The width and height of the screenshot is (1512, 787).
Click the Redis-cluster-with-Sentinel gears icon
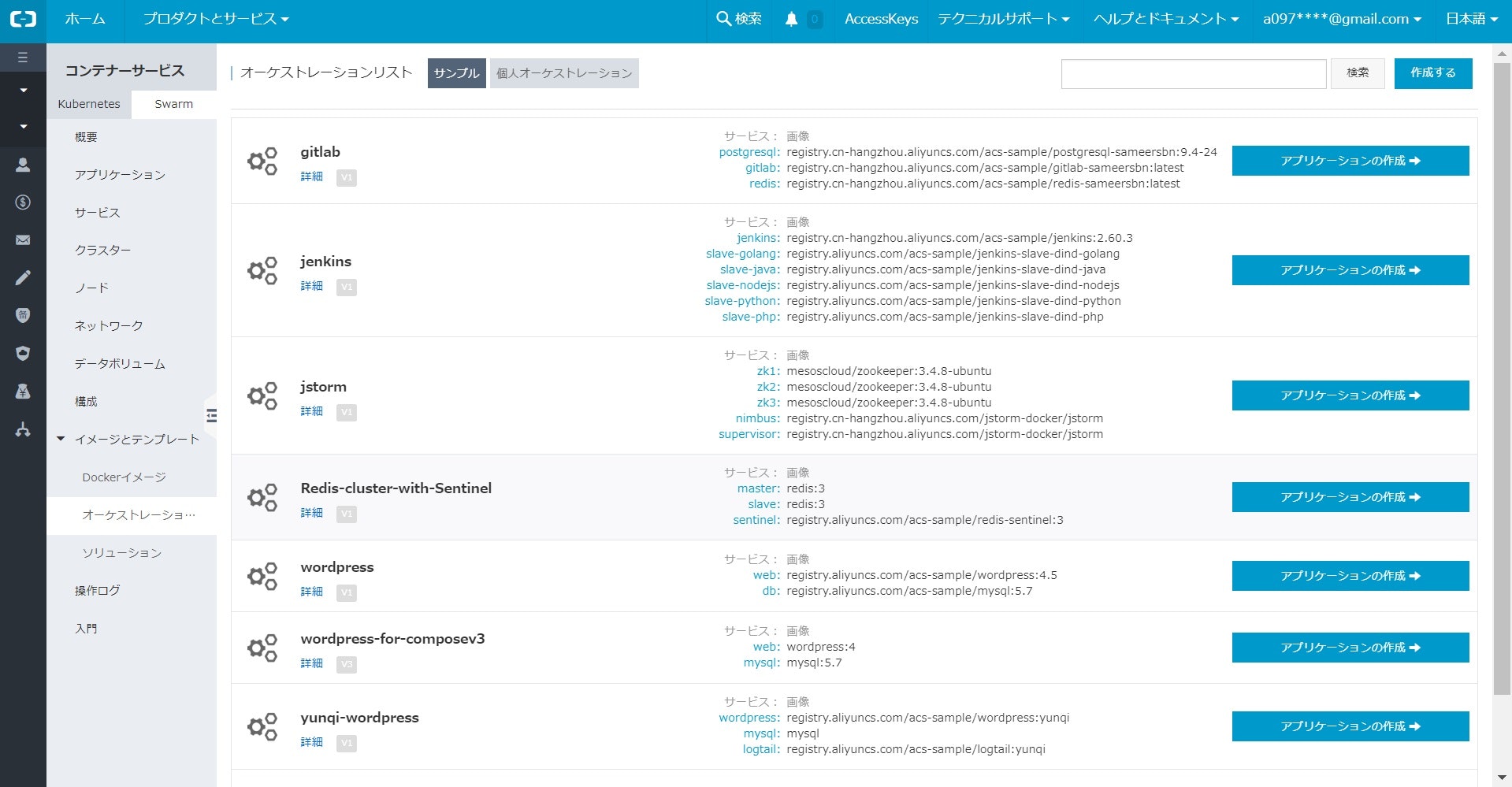262,497
